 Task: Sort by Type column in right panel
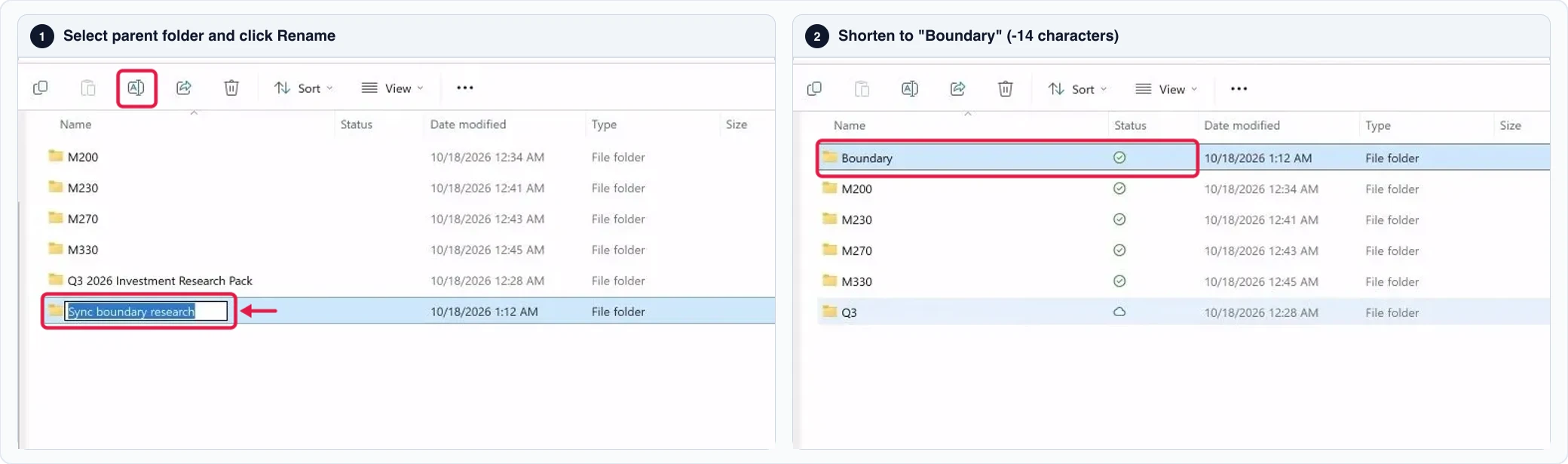(x=1378, y=125)
